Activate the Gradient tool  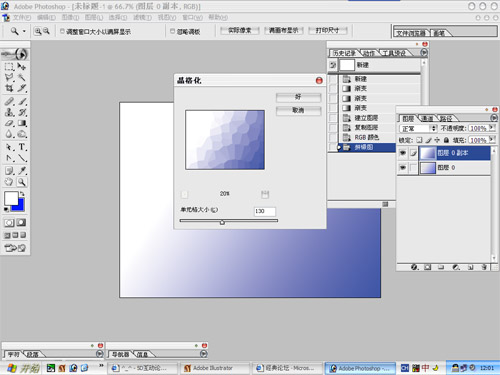coord(22,123)
